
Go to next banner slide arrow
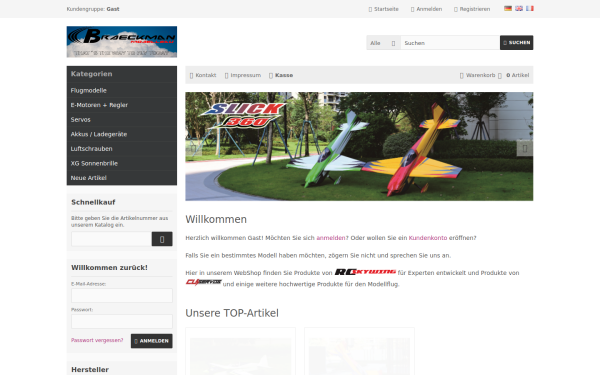(x=525, y=148)
